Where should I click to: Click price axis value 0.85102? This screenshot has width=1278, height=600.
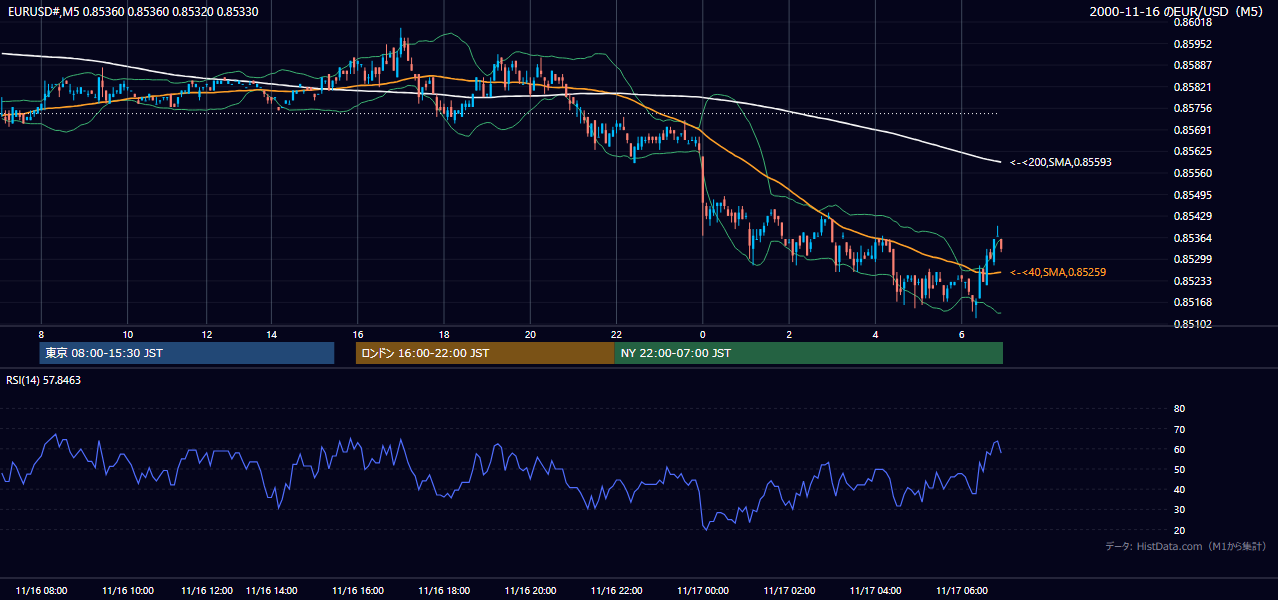(x=1192, y=324)
